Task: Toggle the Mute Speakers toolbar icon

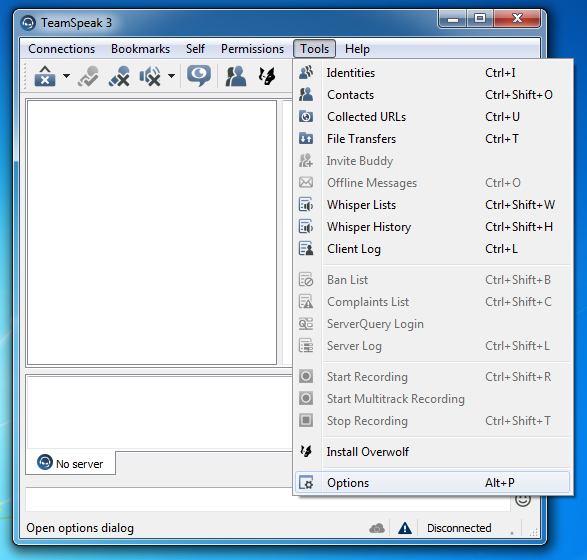Action: 150,76
